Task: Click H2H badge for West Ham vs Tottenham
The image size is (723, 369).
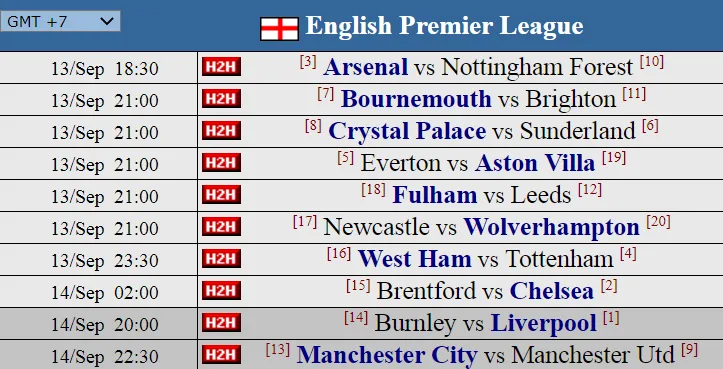Action: 221,258
